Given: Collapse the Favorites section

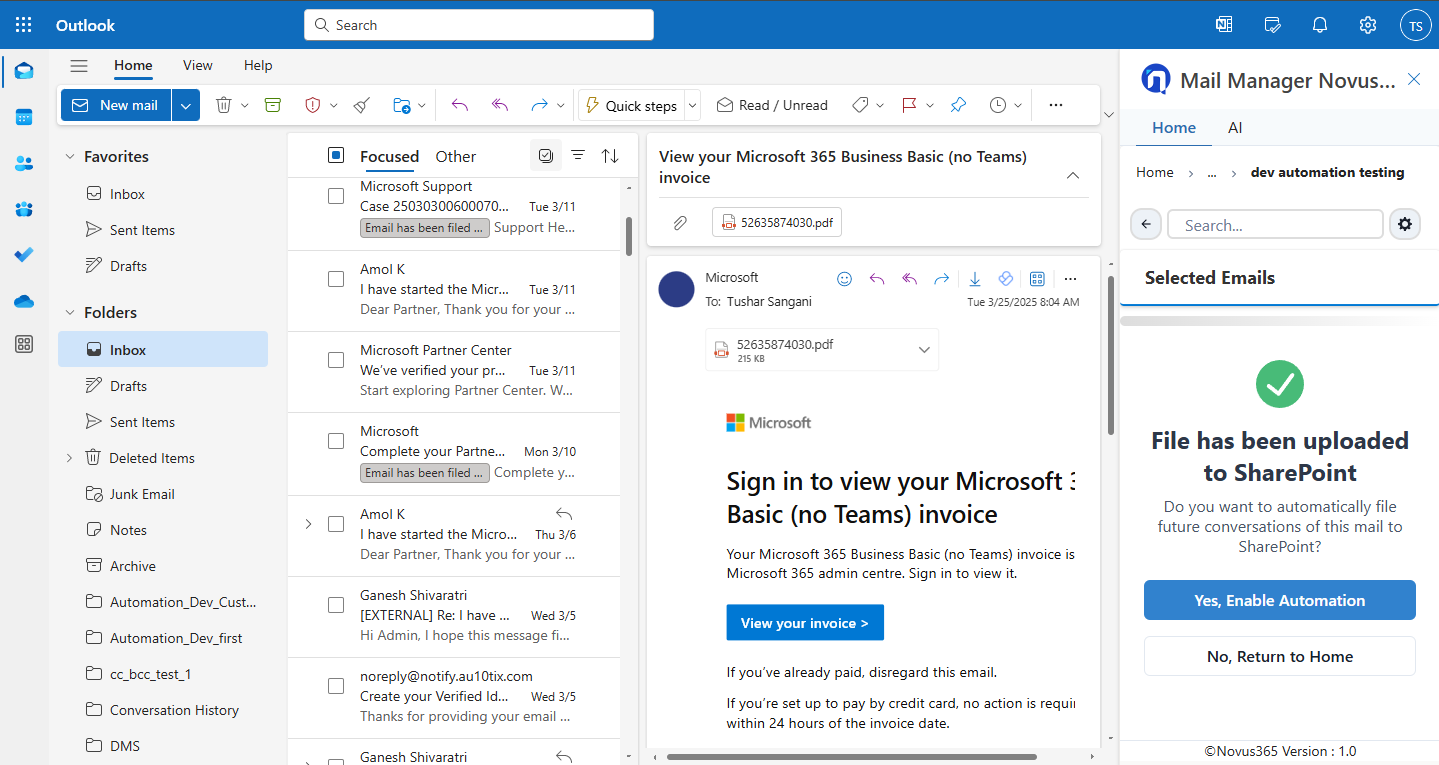Looking at the screenshot, I should 70,156.
